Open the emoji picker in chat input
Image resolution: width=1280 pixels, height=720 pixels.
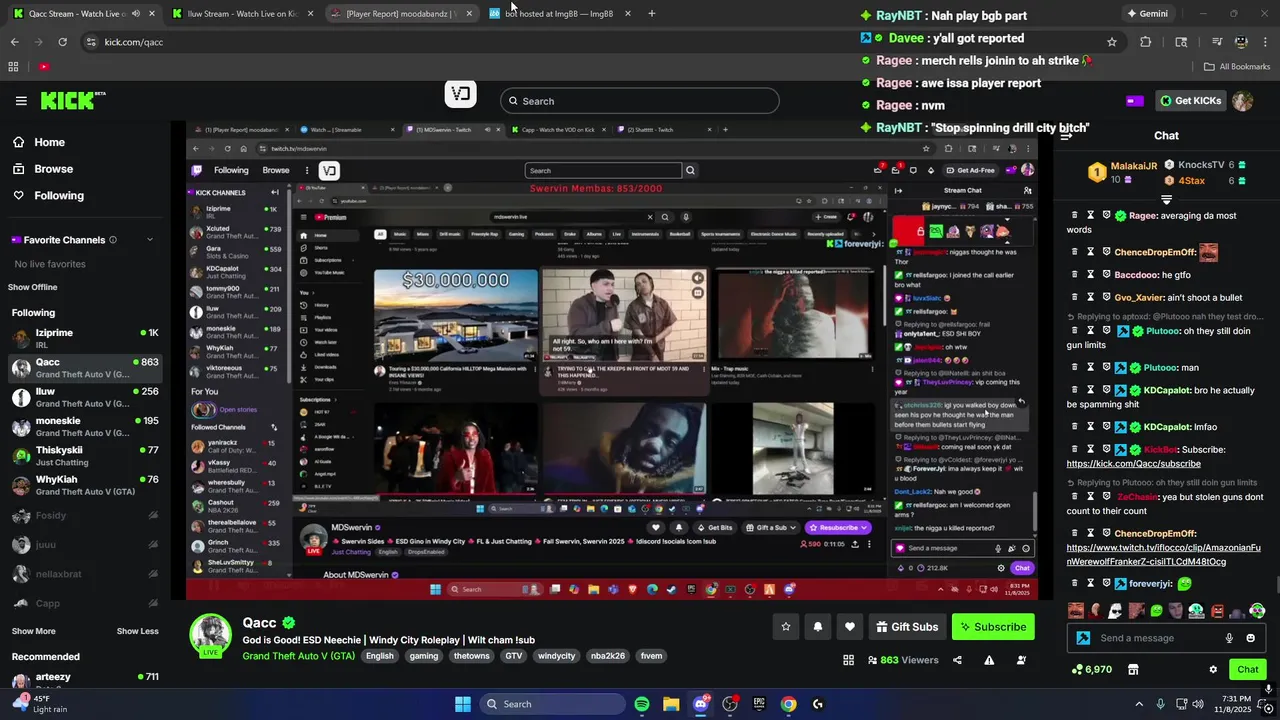pyautogui.click(x=1250, y=638)
